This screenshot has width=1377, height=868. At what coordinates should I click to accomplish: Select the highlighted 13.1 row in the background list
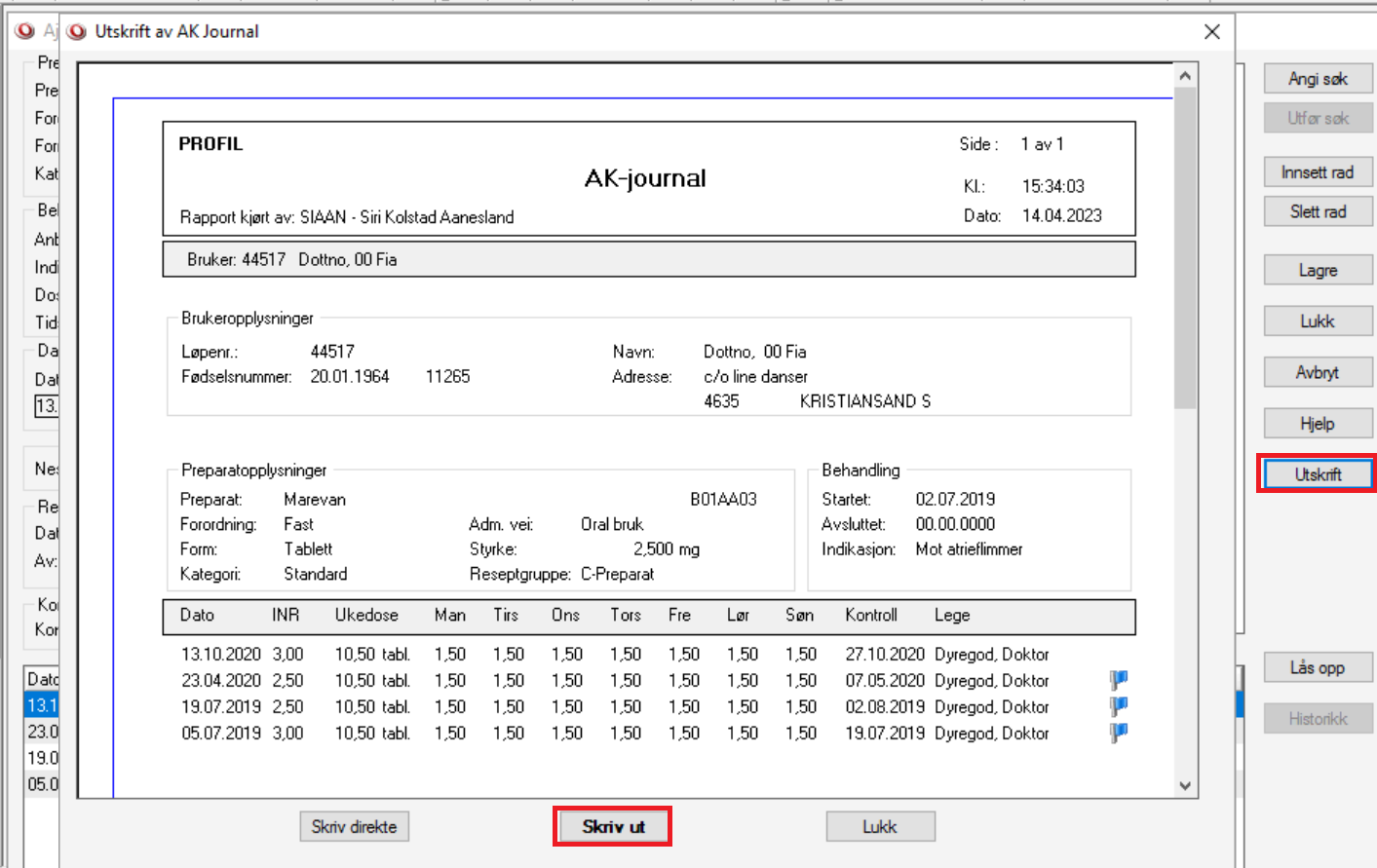click(42, 705)
